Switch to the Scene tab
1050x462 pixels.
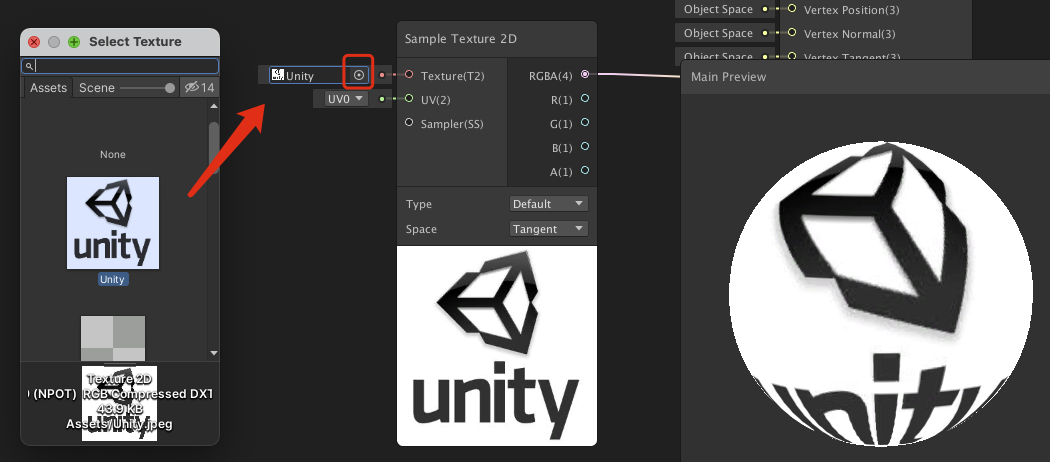(x=96, y=88)
